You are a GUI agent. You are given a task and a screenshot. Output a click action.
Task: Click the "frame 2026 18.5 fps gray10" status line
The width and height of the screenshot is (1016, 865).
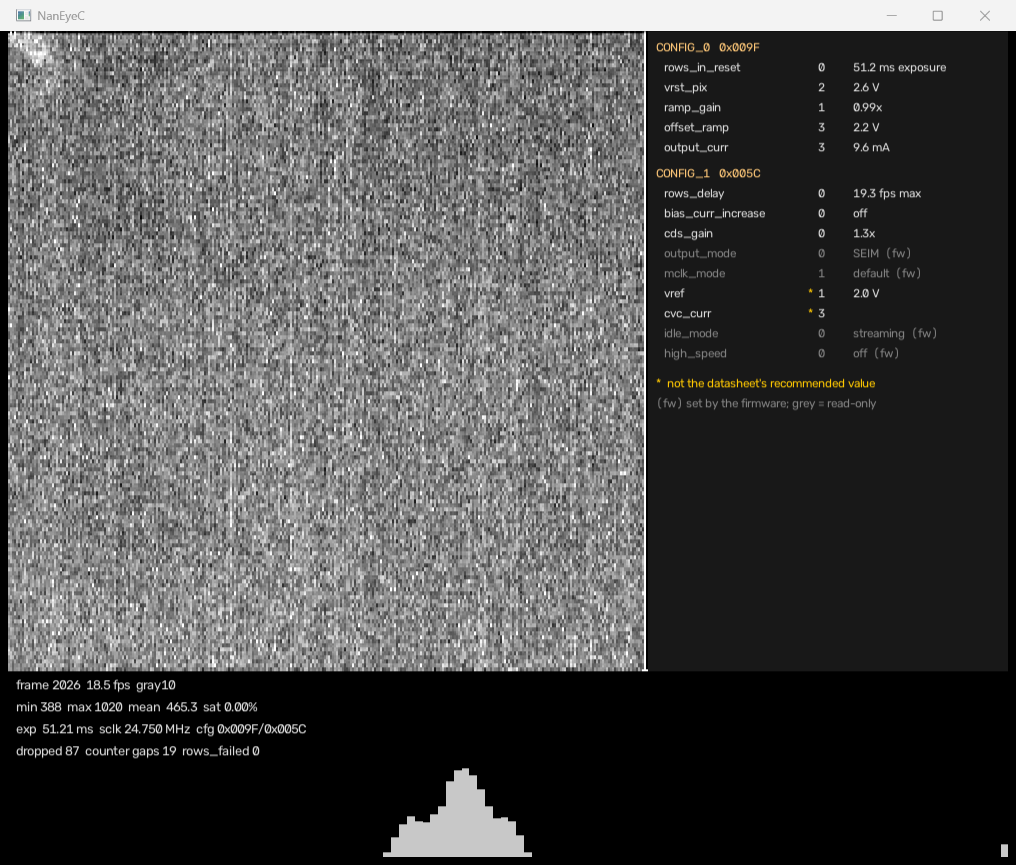click(x=96, y=686)
